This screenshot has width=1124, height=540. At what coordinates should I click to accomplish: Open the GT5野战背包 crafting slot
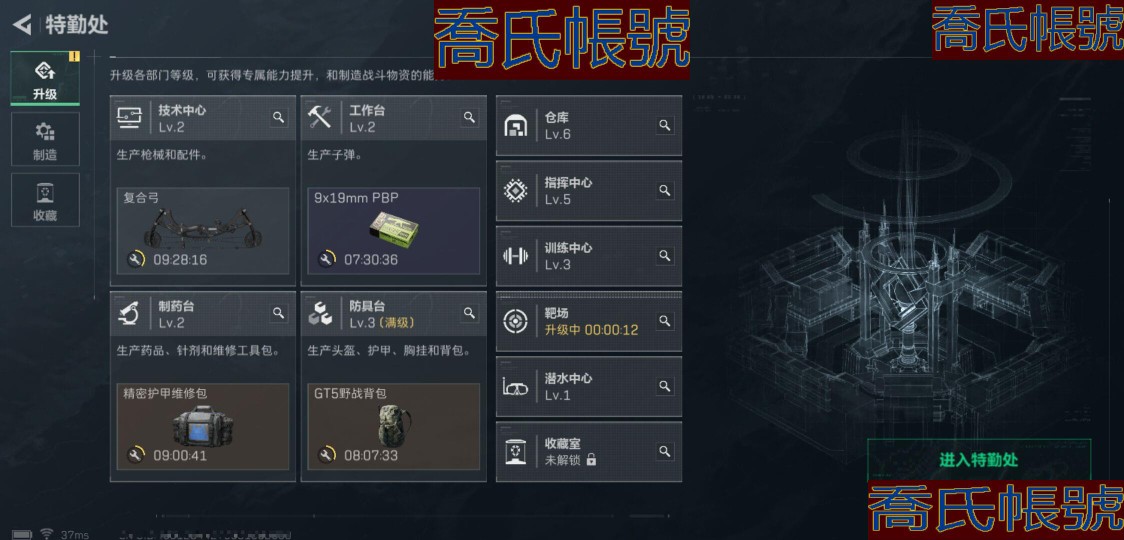[x=394, y=427]
